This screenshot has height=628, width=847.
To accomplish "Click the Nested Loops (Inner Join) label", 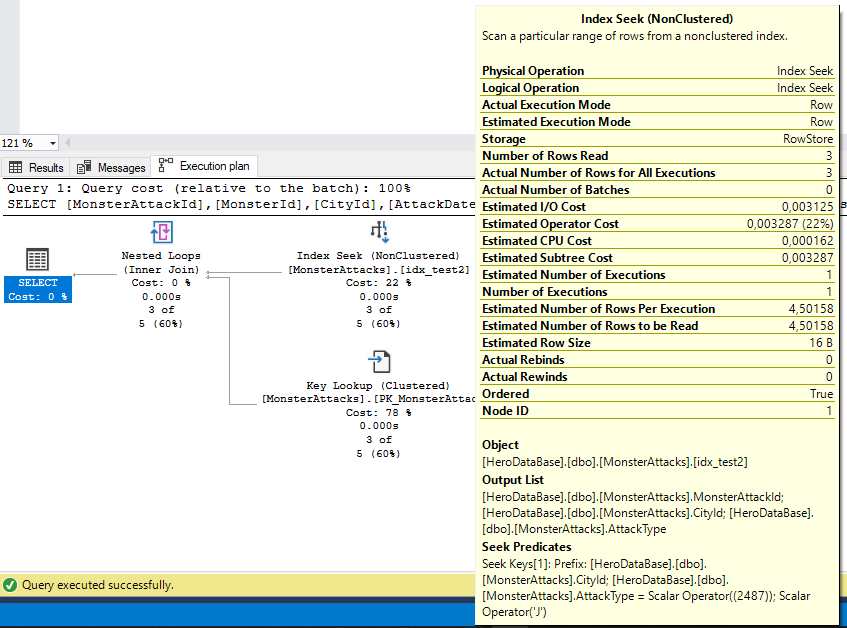I will click(x=161, y=262).
